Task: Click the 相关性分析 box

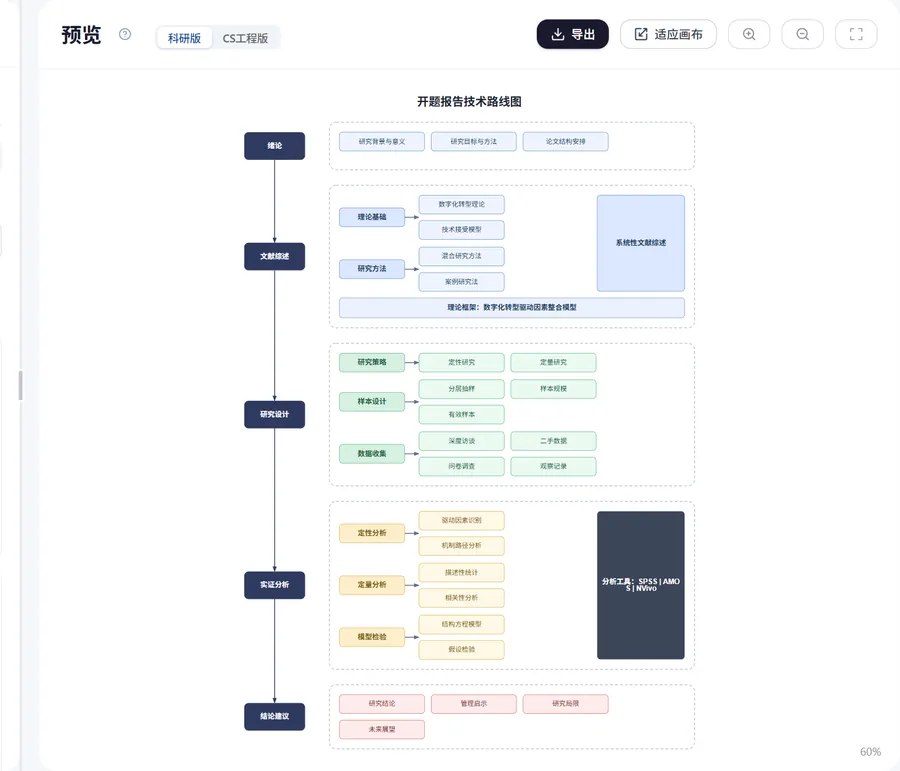Action: [461, 598]
